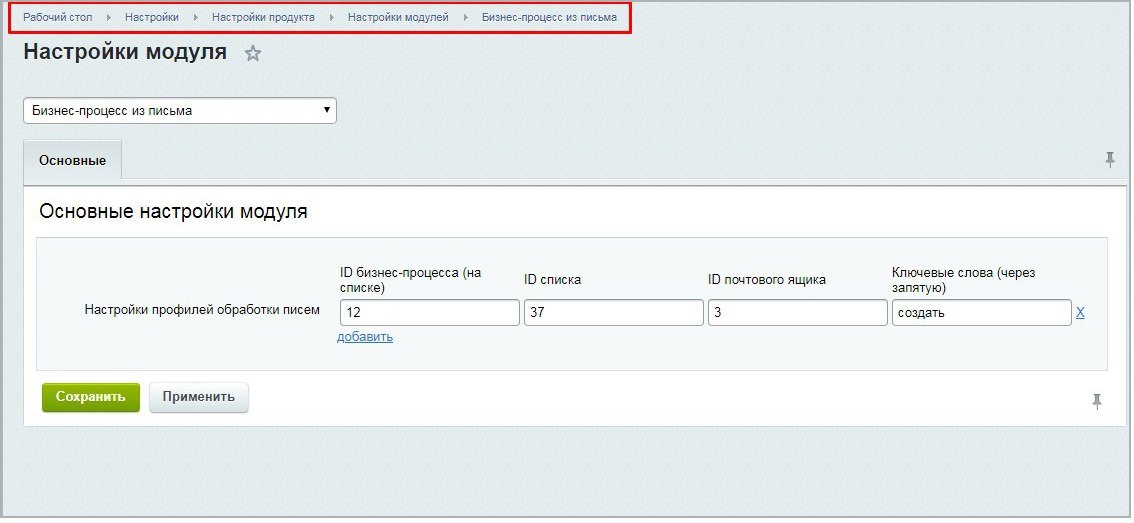Click the добавить link to add a profile
The image size is (1134, 523).
(365, 337)
